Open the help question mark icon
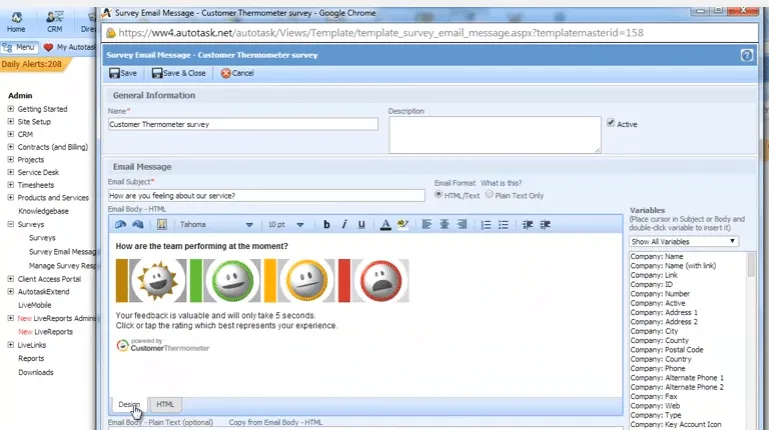Viewport: 769px width, 430px height. click(746, 55)
